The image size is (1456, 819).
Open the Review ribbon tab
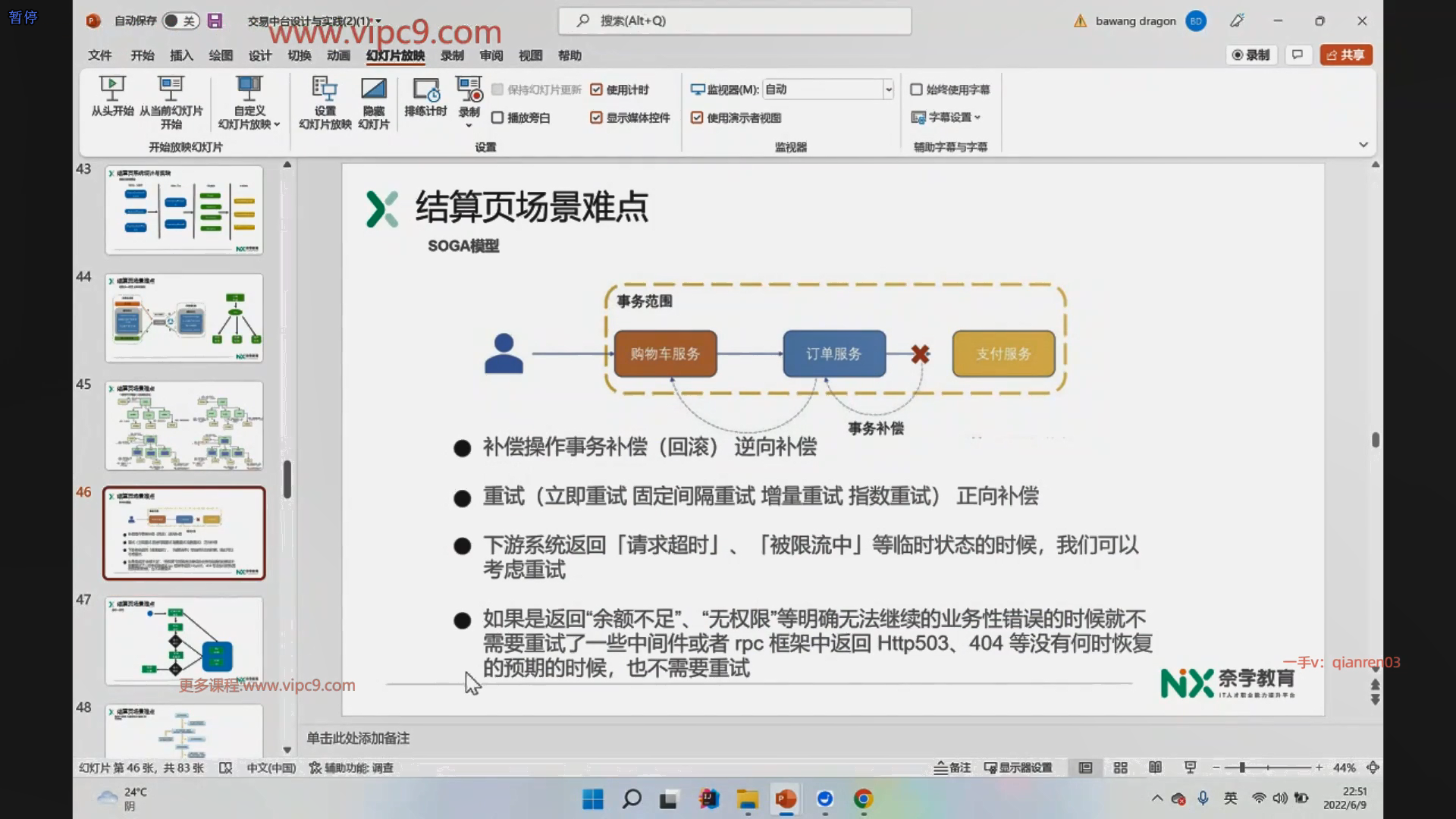(x=491, y=55)
